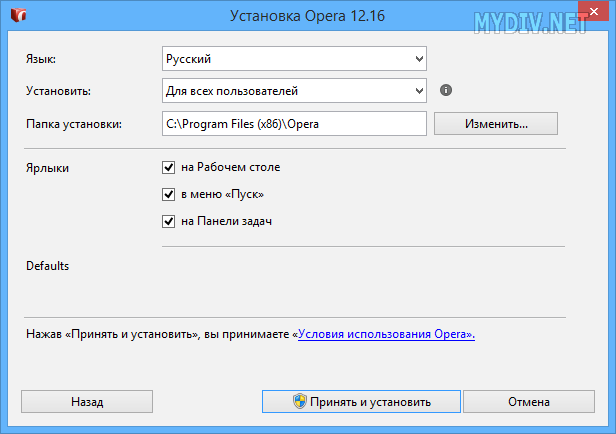Image resolution: width=616 pixels, height=434 pixels.
Task: Open the Язык language dropdown
Action: (294, 59)
